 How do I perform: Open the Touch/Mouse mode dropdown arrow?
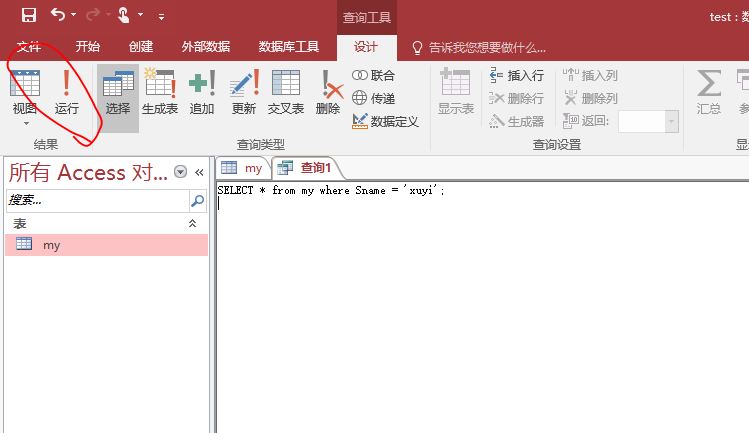(140, 15)
